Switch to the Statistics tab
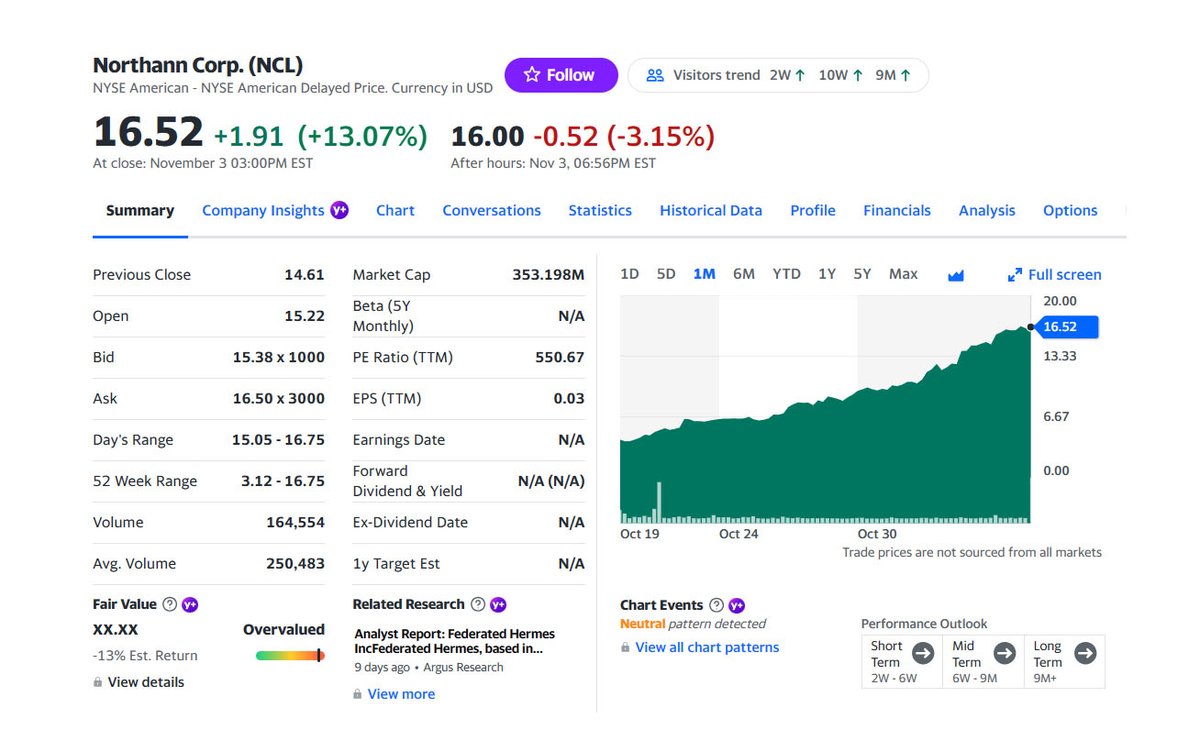This screenshot has width=1200, height=752. [600, 210]
